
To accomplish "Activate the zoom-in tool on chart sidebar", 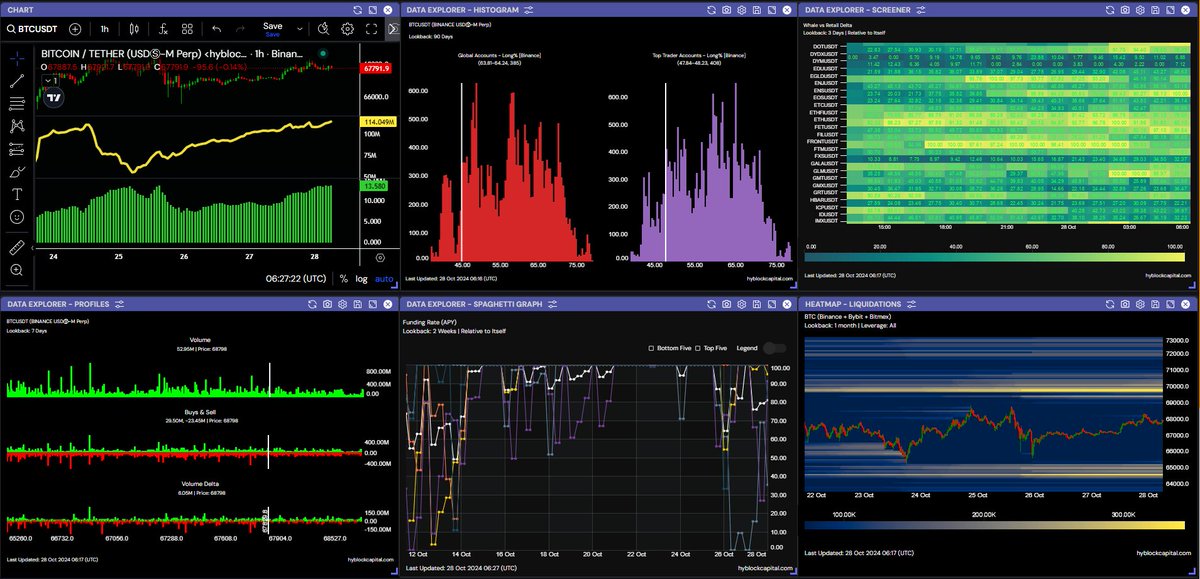I will coord(17,270).
